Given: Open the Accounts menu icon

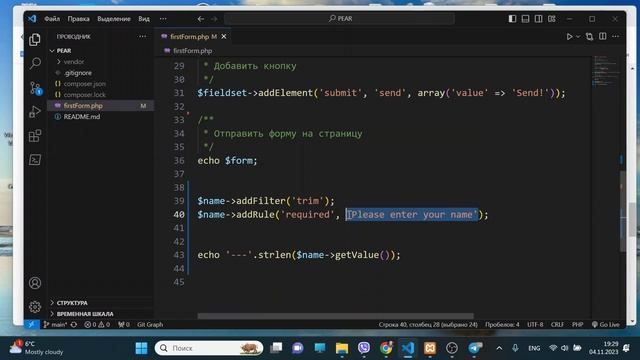Looking at the screenshot, I should point(35,283).
